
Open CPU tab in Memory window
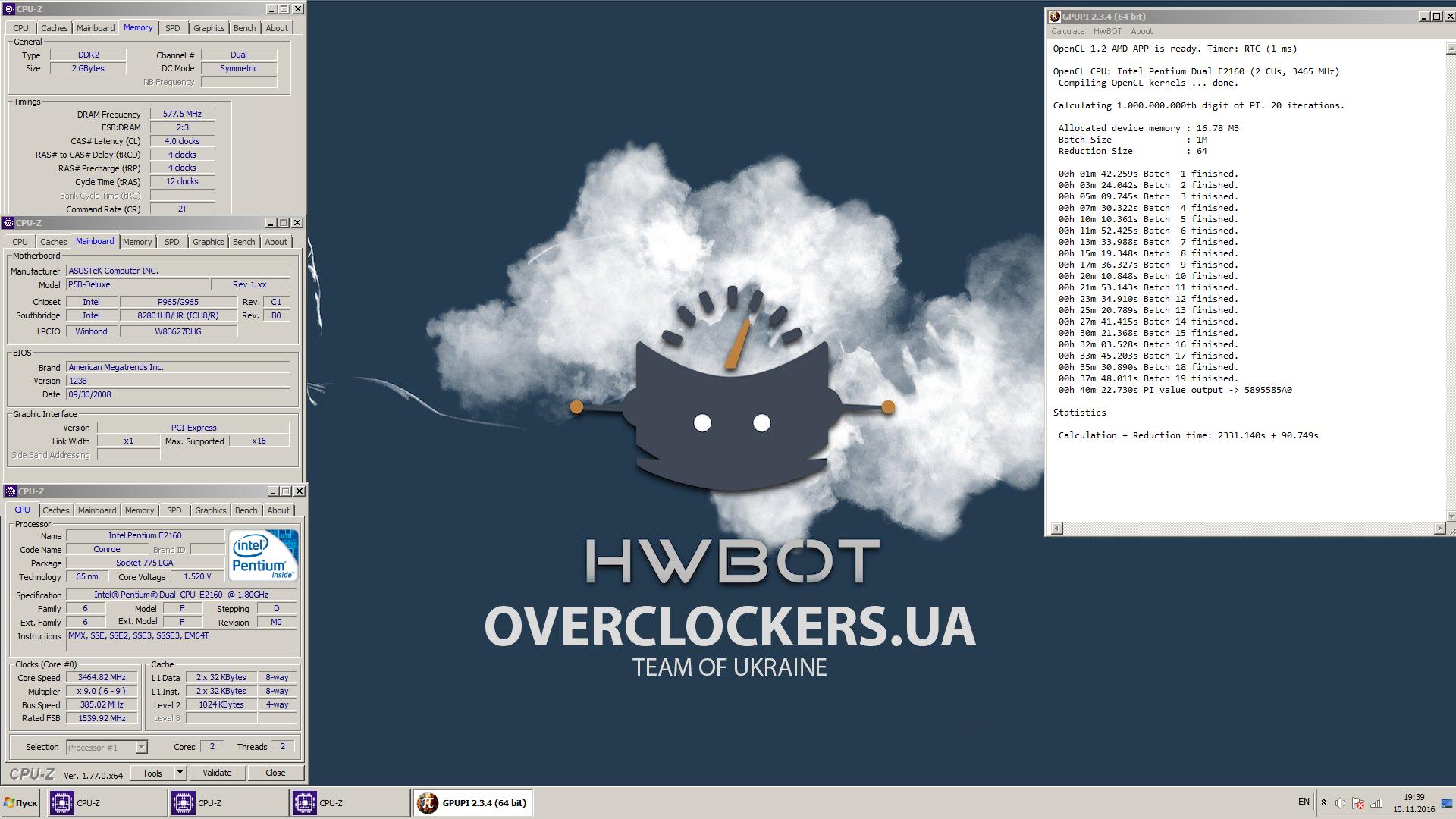point(20,28)
